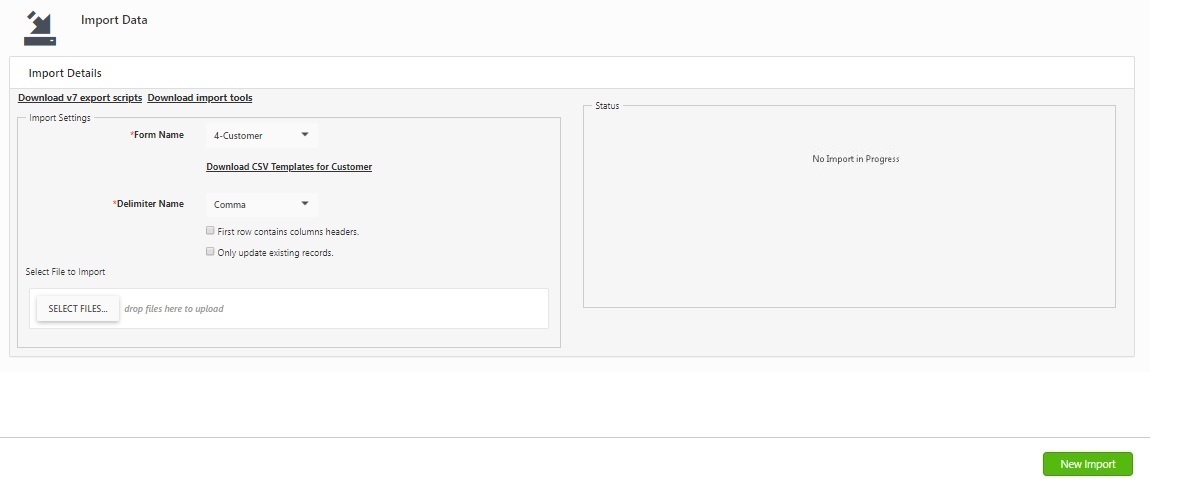Click the Comma value in the Delimiter field

231,205
